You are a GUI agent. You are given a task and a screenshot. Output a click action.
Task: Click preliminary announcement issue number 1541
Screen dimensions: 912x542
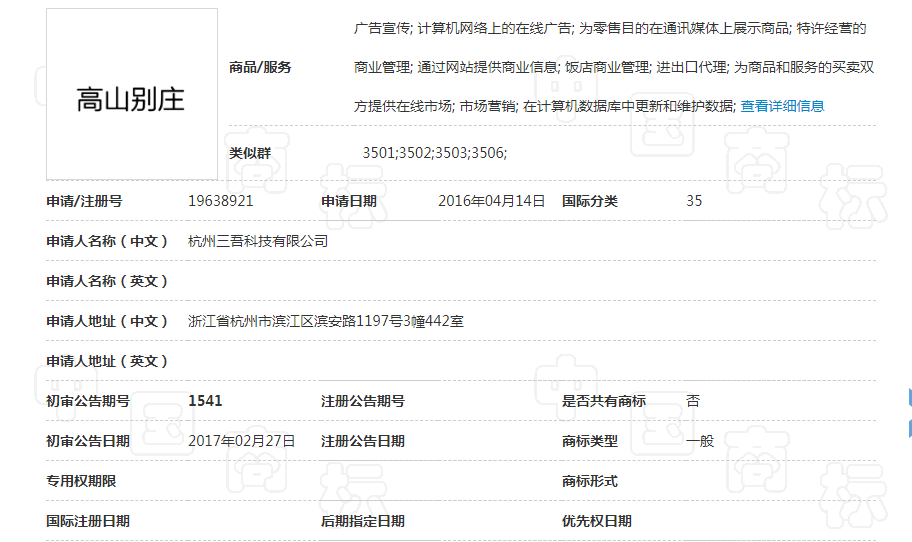click(x=205, y=401)
